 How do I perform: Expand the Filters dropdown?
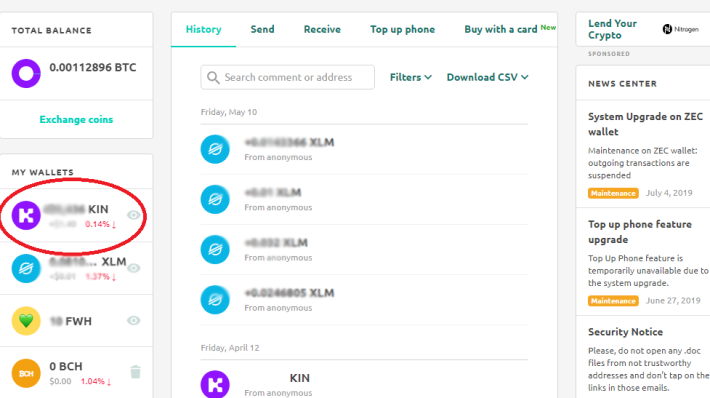click(411, 77)
